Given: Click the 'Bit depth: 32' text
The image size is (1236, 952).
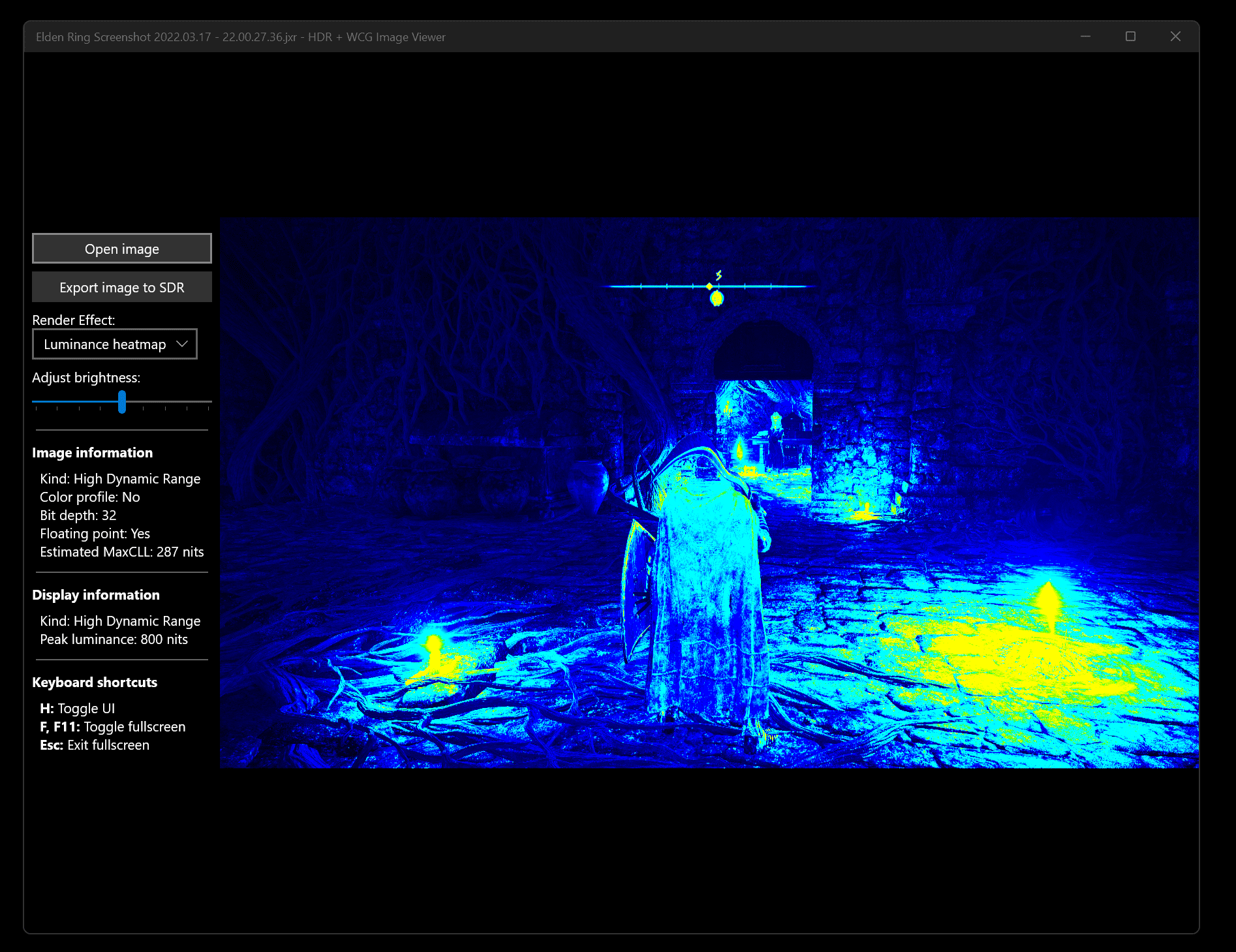Looking at the screenshot, I should point(78,515).
